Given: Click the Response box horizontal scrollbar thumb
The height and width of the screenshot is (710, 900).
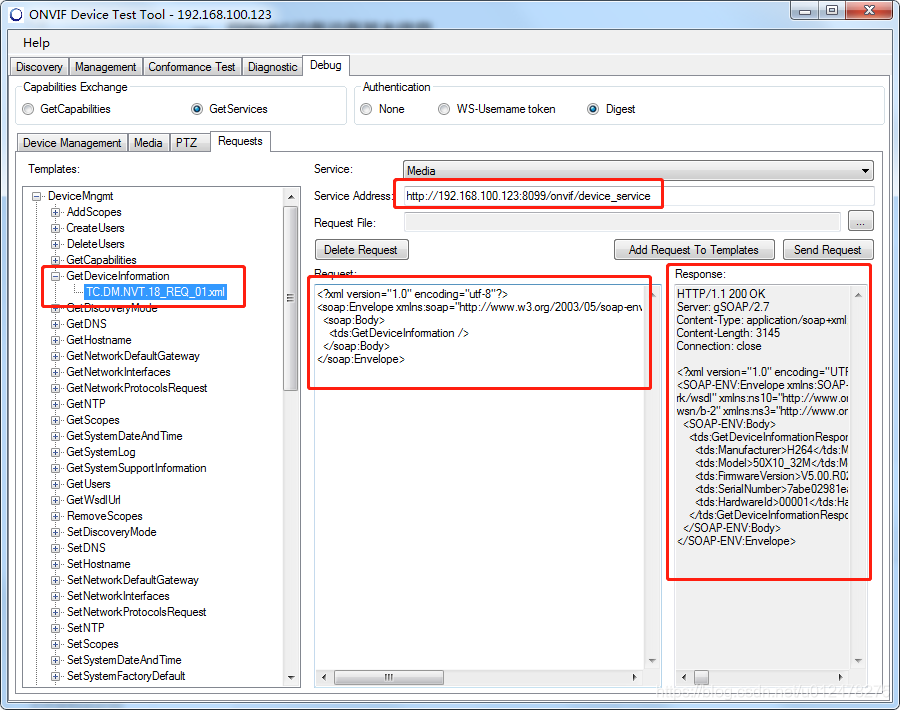Looking at the screenshot, I should (701, 677).
